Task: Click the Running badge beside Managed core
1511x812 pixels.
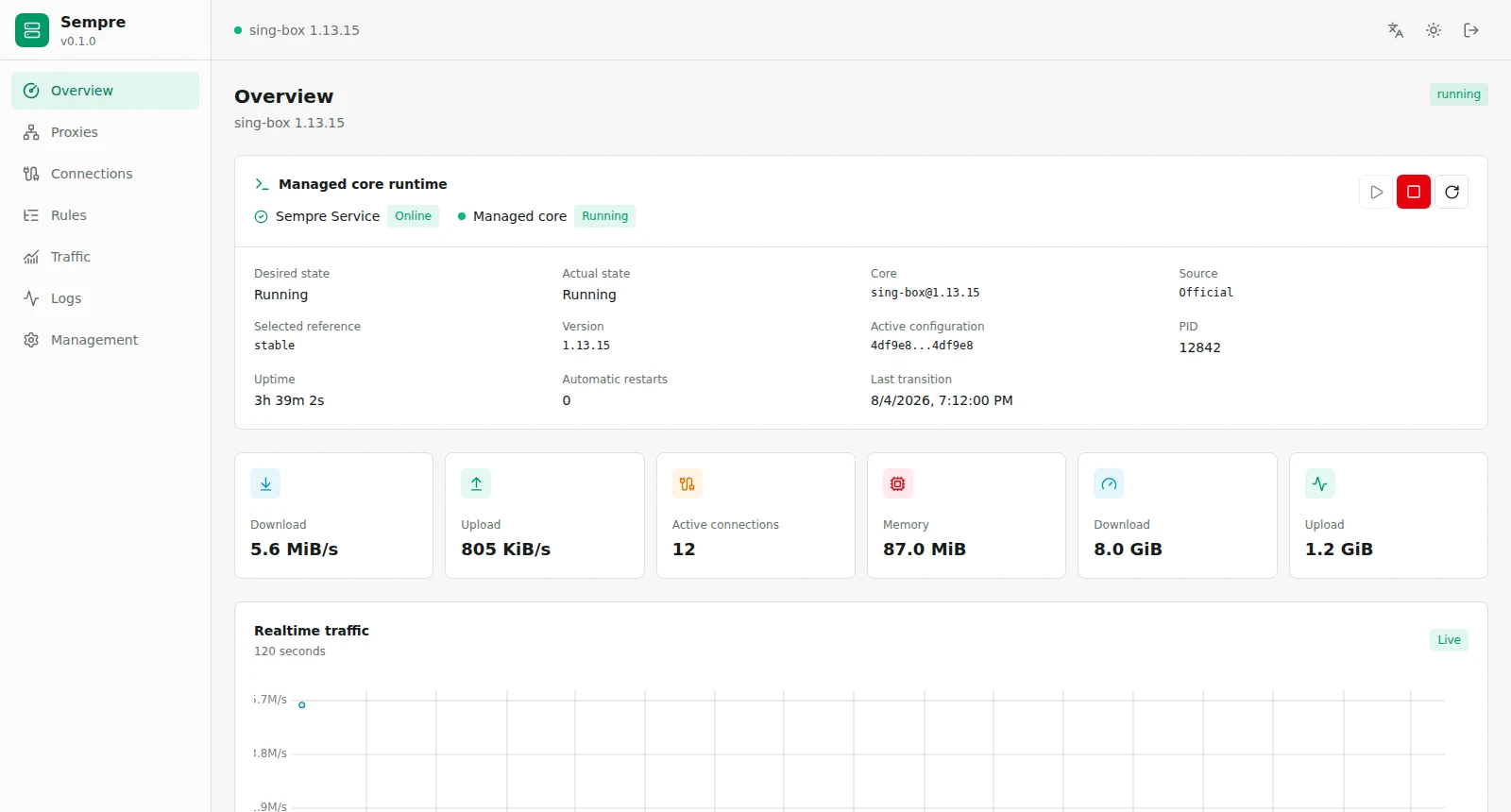Action: pyautogui.click(x=605, y=216)
